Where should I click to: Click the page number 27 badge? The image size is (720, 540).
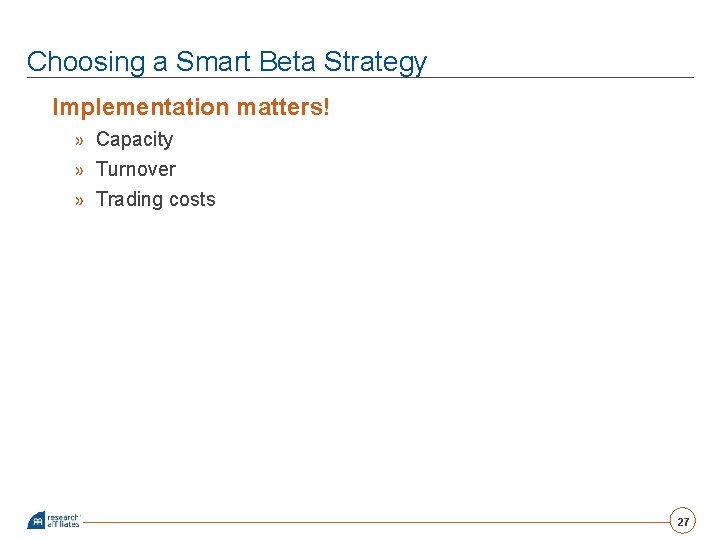pos(683,522)
